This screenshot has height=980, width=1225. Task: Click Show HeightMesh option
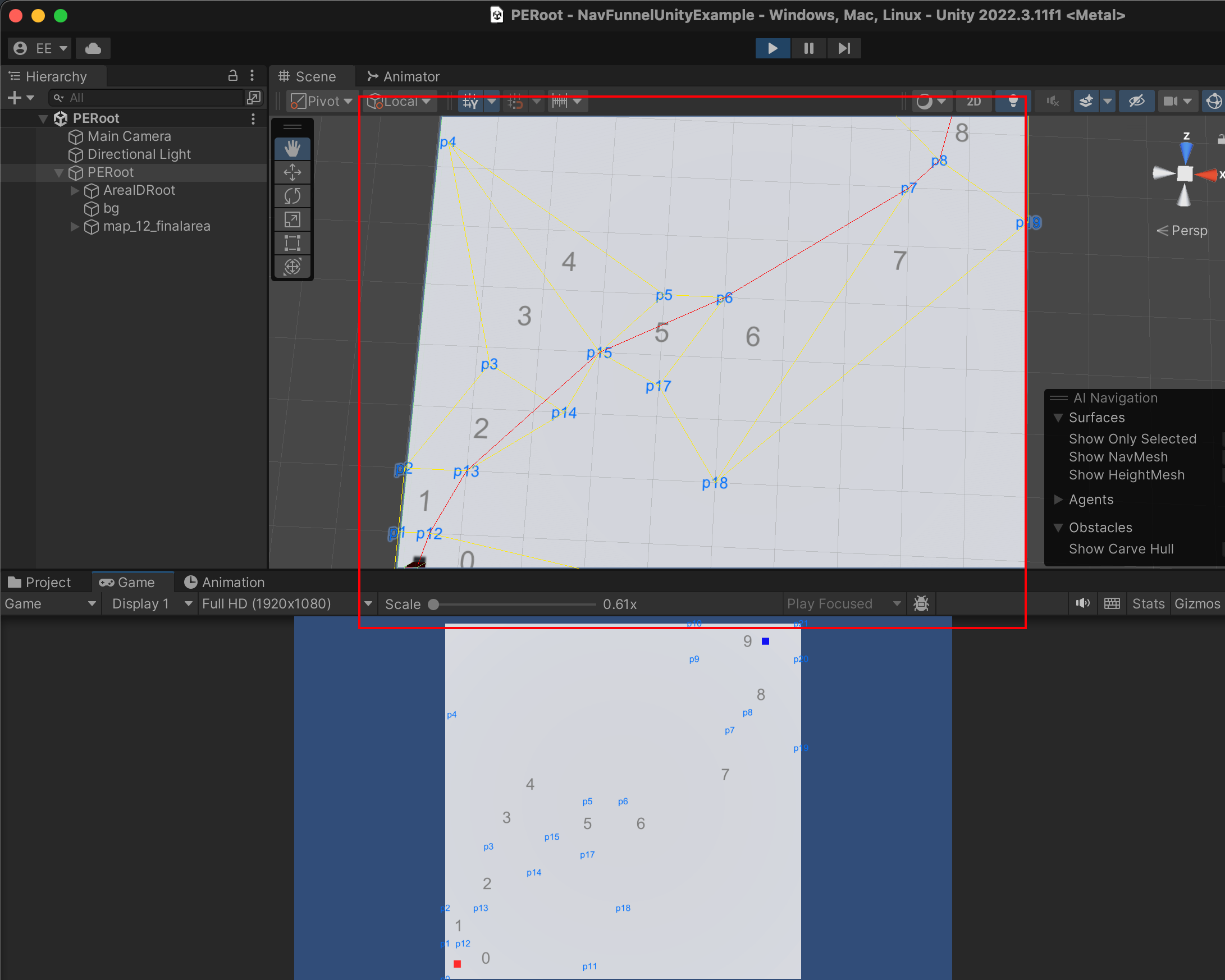[1127, 475]
